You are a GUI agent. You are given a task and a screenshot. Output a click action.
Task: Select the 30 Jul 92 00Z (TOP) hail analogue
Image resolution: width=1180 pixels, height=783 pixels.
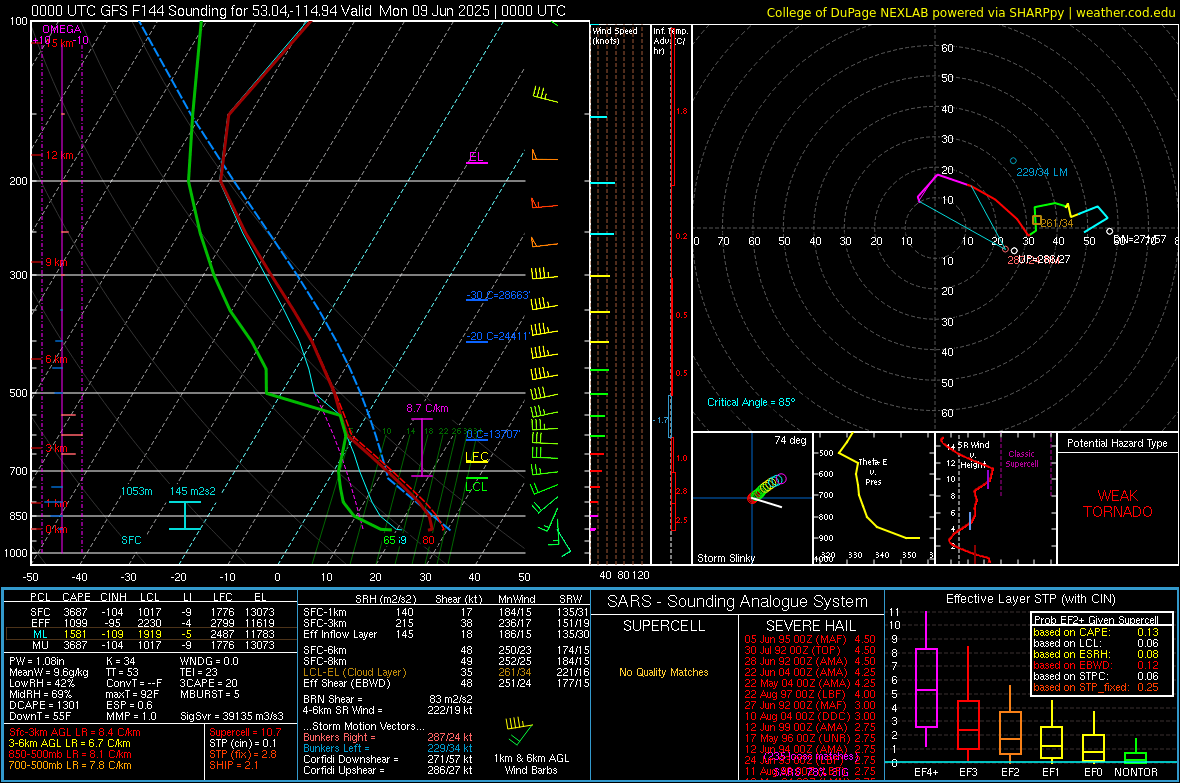810,650
